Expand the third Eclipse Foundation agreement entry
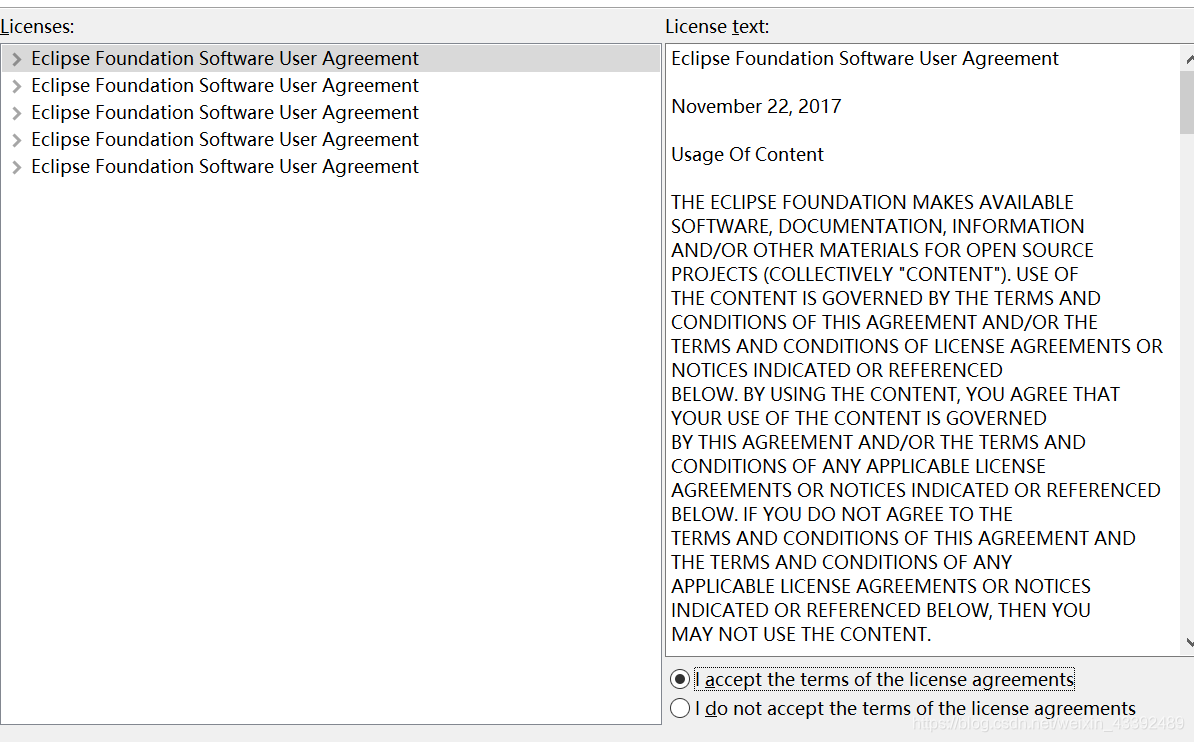Screen dimensions: 1194x742 click(x=17, y=114)
